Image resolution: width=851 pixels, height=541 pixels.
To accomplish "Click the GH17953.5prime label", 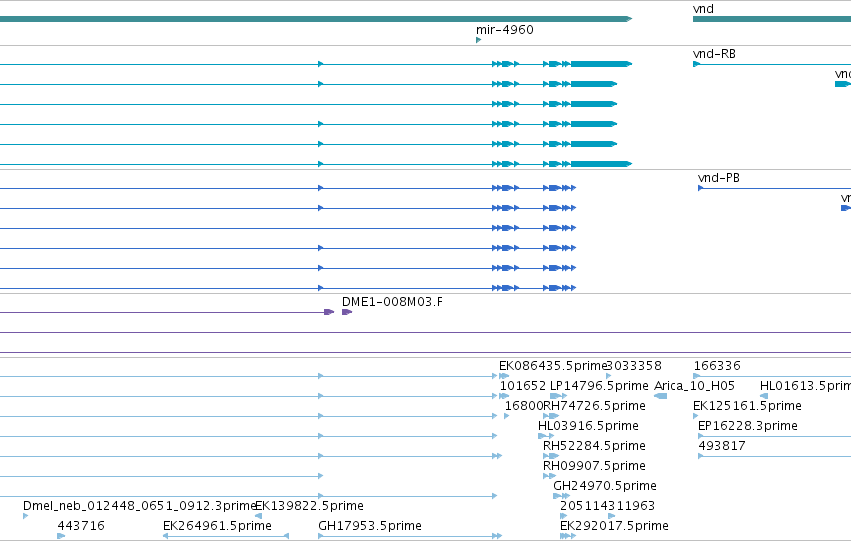I will [x=370, y=526].
